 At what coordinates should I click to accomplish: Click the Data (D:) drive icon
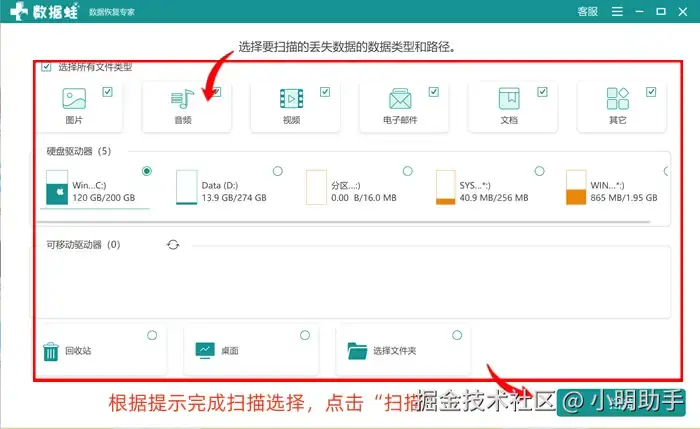pos(187,187)
